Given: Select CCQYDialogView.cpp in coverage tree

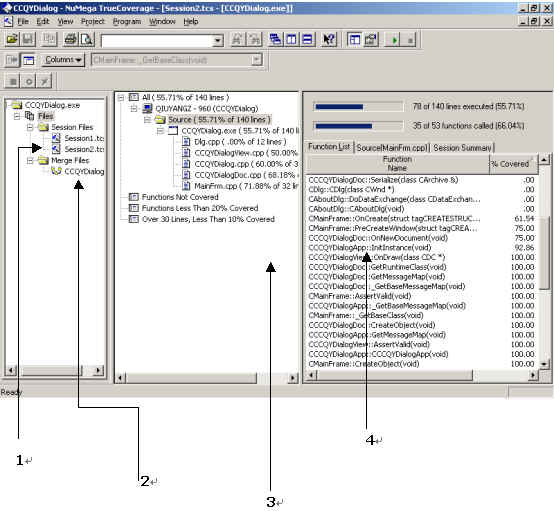Looking at the screenshot, I should [246, 153].
